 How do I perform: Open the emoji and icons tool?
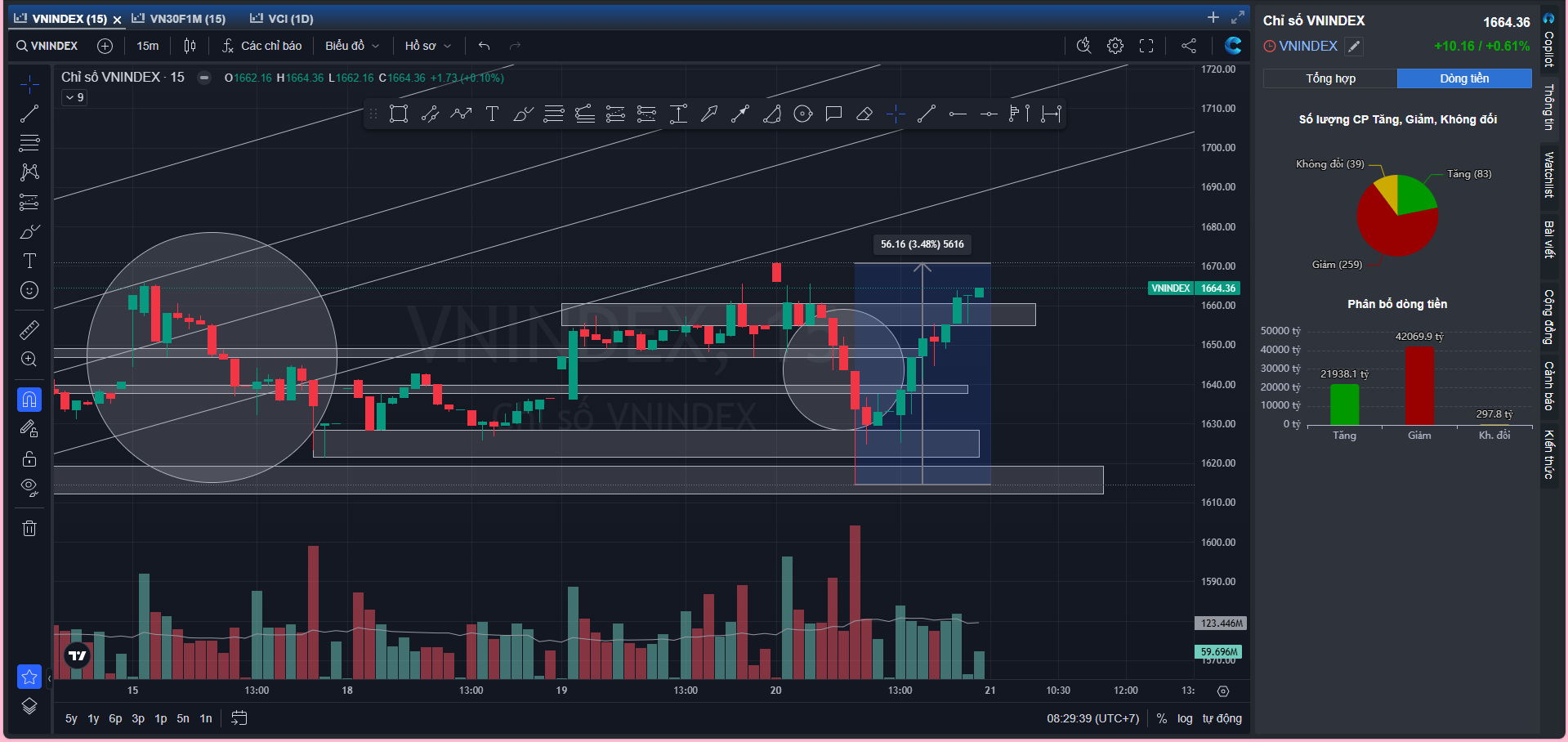click(29, 290)
